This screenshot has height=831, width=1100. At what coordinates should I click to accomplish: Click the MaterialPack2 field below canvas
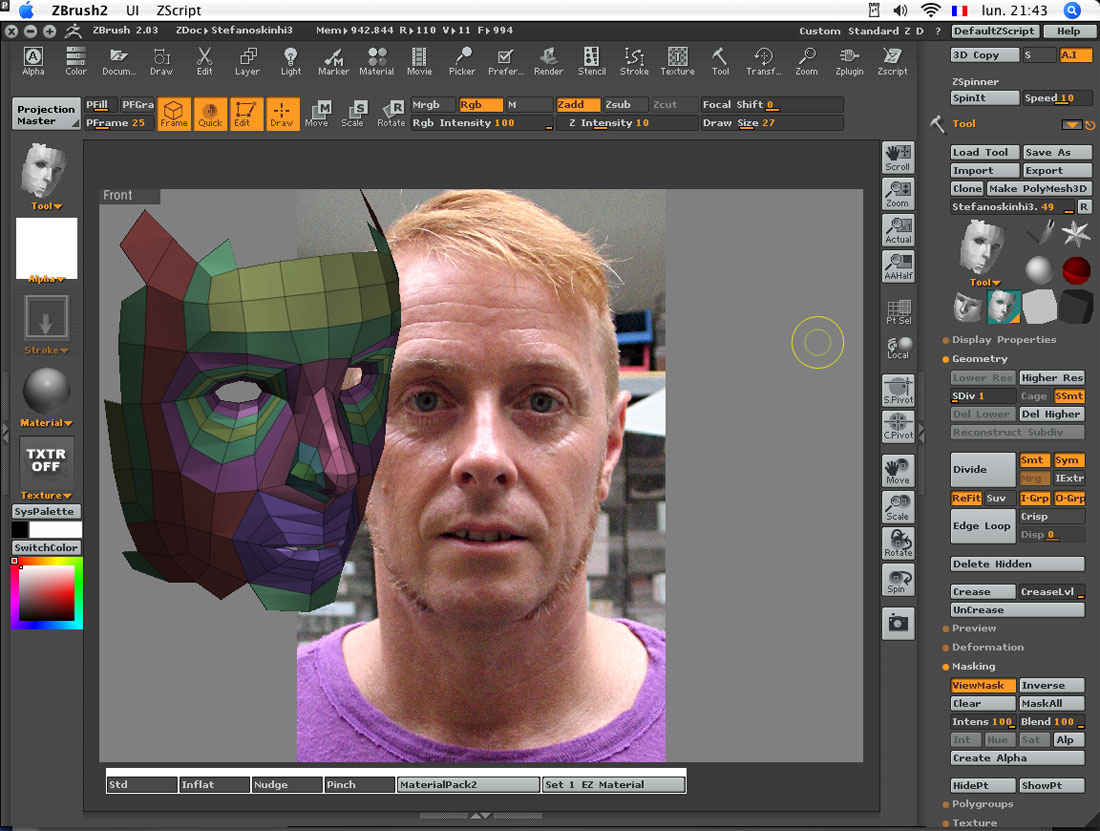tap(468, 785)
